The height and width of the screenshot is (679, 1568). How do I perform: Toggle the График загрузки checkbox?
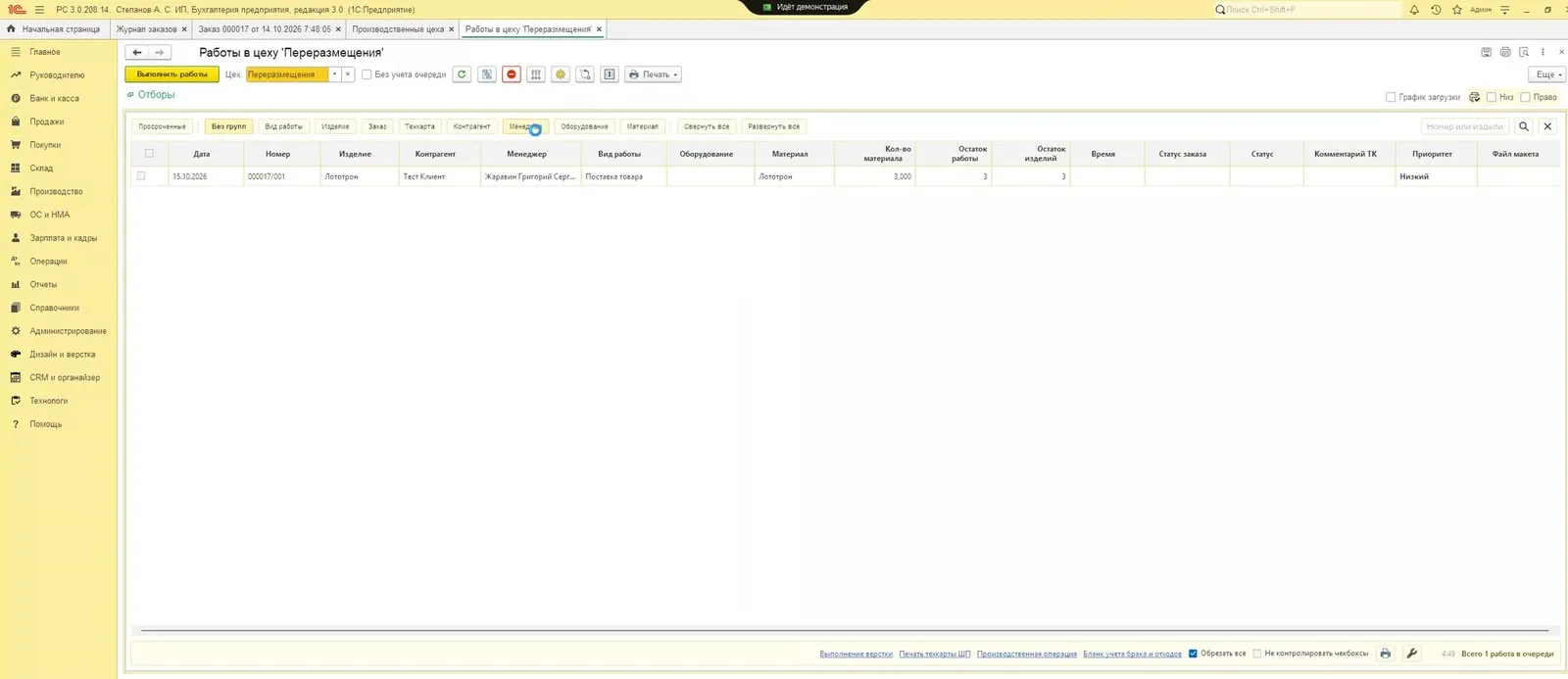coord(1391,97)
